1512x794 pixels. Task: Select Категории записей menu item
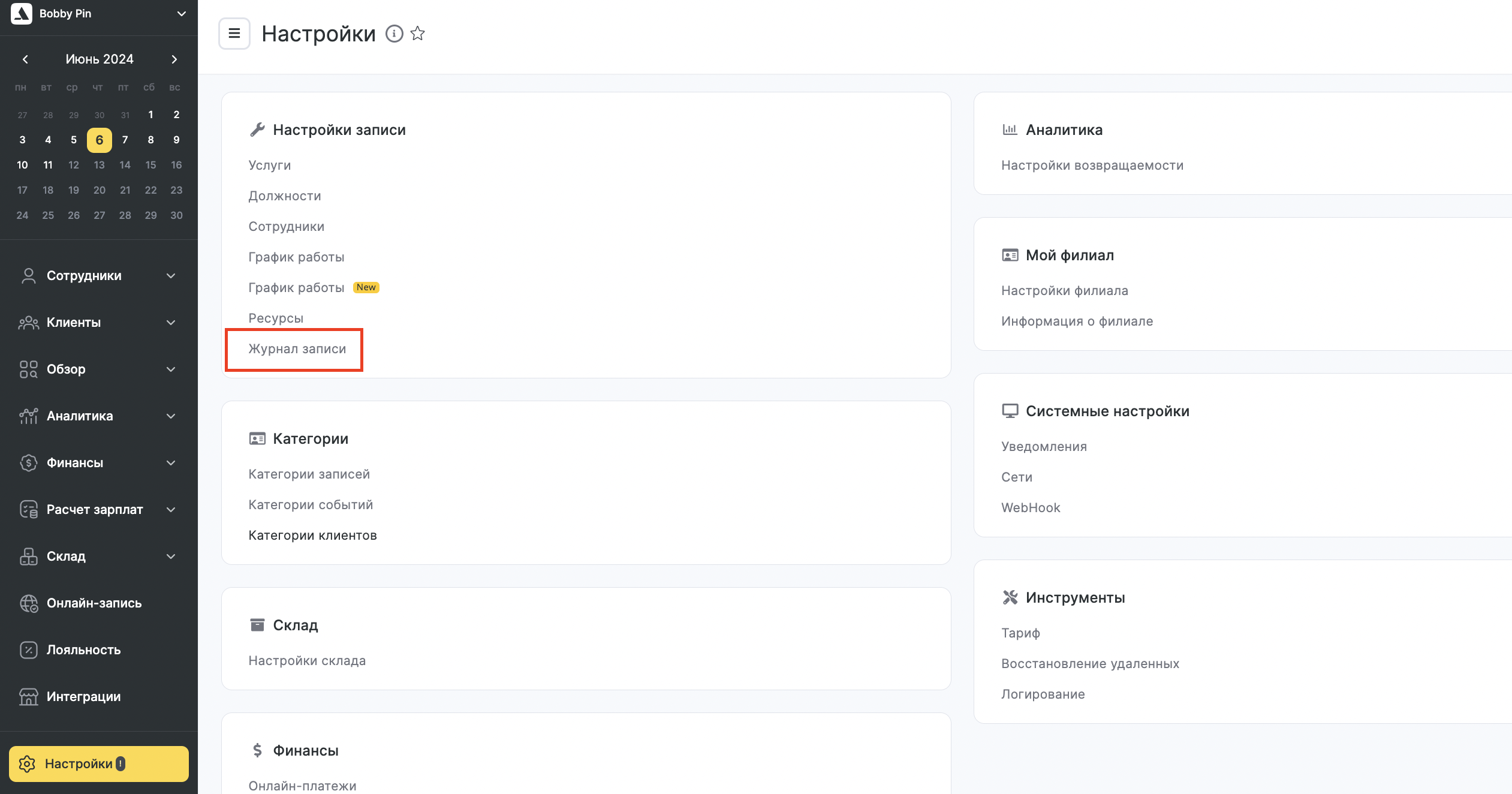click(310, 474)
